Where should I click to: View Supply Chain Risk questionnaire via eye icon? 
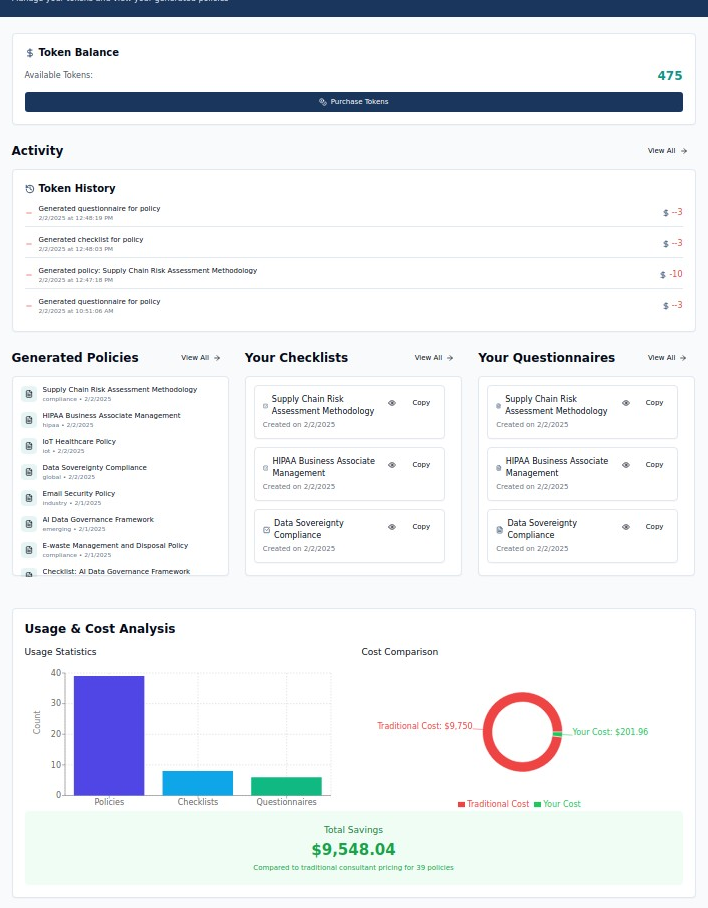point(626,403)
